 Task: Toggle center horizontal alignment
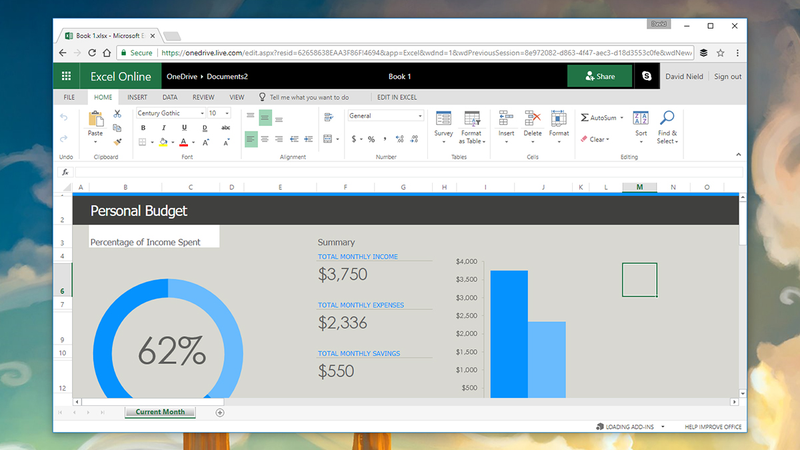(265, 139)
